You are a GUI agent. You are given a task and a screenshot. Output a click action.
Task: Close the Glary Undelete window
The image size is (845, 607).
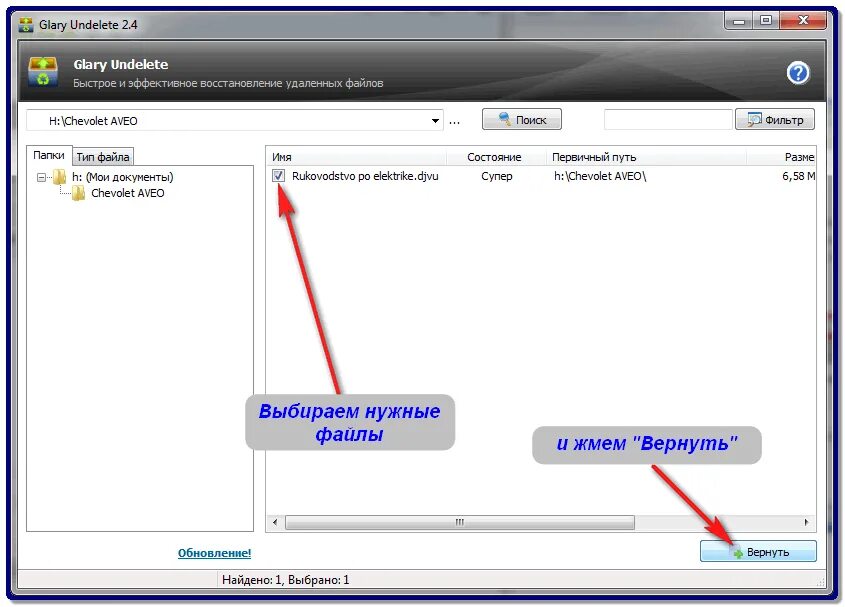[803, 20]
